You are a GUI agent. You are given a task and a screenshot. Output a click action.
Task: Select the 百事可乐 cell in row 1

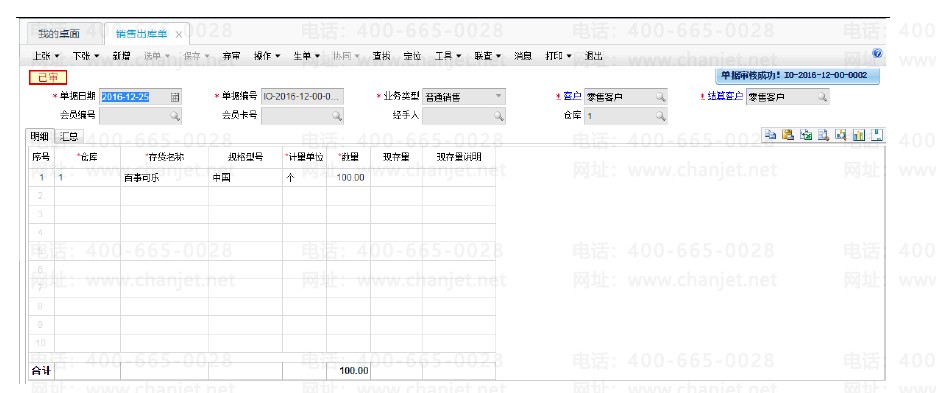[x=164, y=178]
